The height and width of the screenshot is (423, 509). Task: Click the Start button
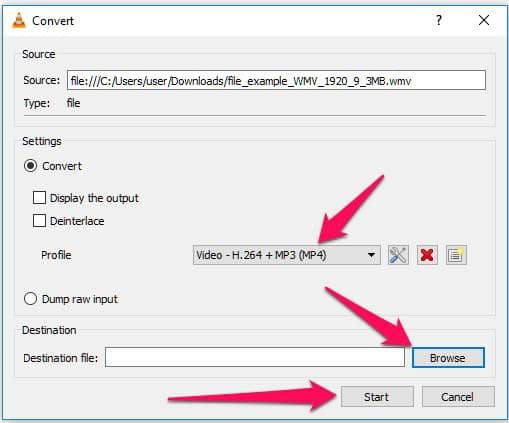point(377,397)
